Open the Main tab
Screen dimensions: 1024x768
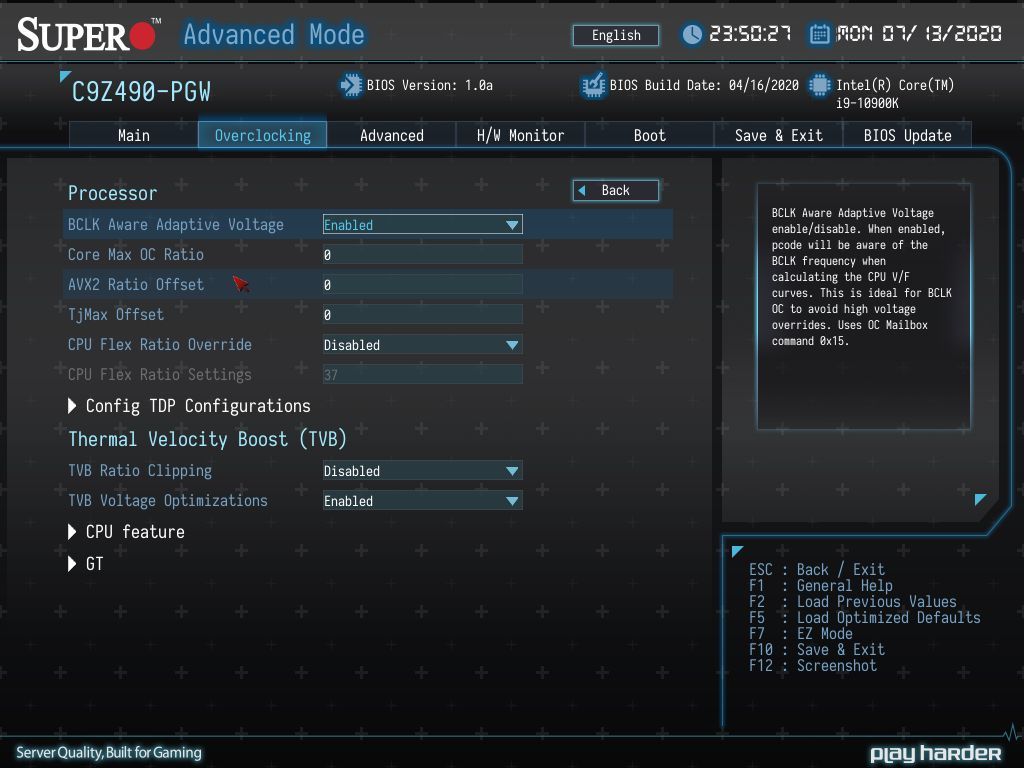[133, 135]
